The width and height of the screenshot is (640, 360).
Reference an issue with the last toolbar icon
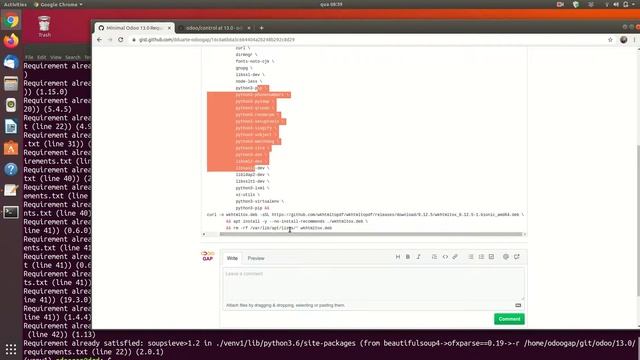(x=517, y=257)
